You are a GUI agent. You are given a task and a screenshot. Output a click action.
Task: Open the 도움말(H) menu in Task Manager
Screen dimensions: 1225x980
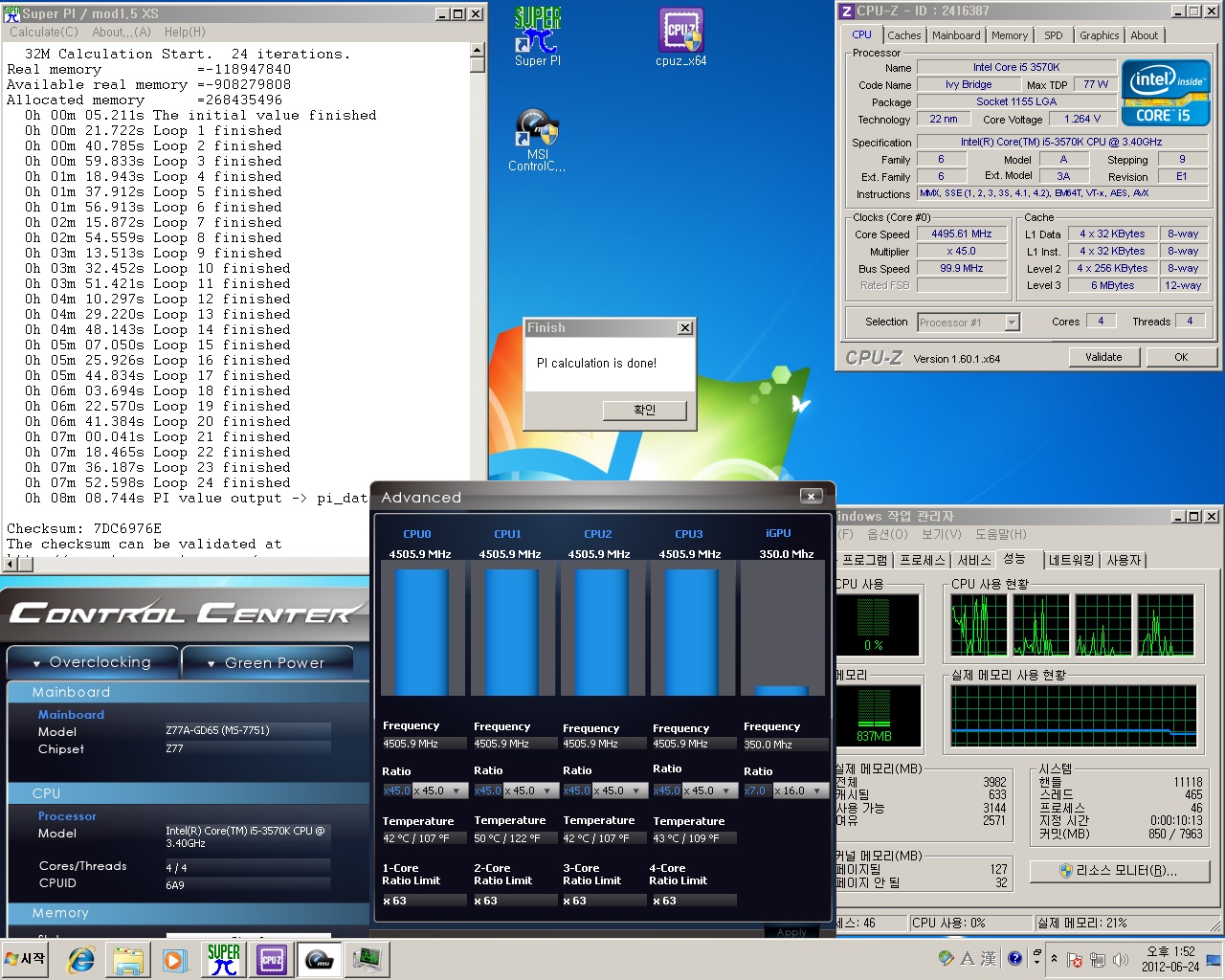click(x=1000, y=534)
